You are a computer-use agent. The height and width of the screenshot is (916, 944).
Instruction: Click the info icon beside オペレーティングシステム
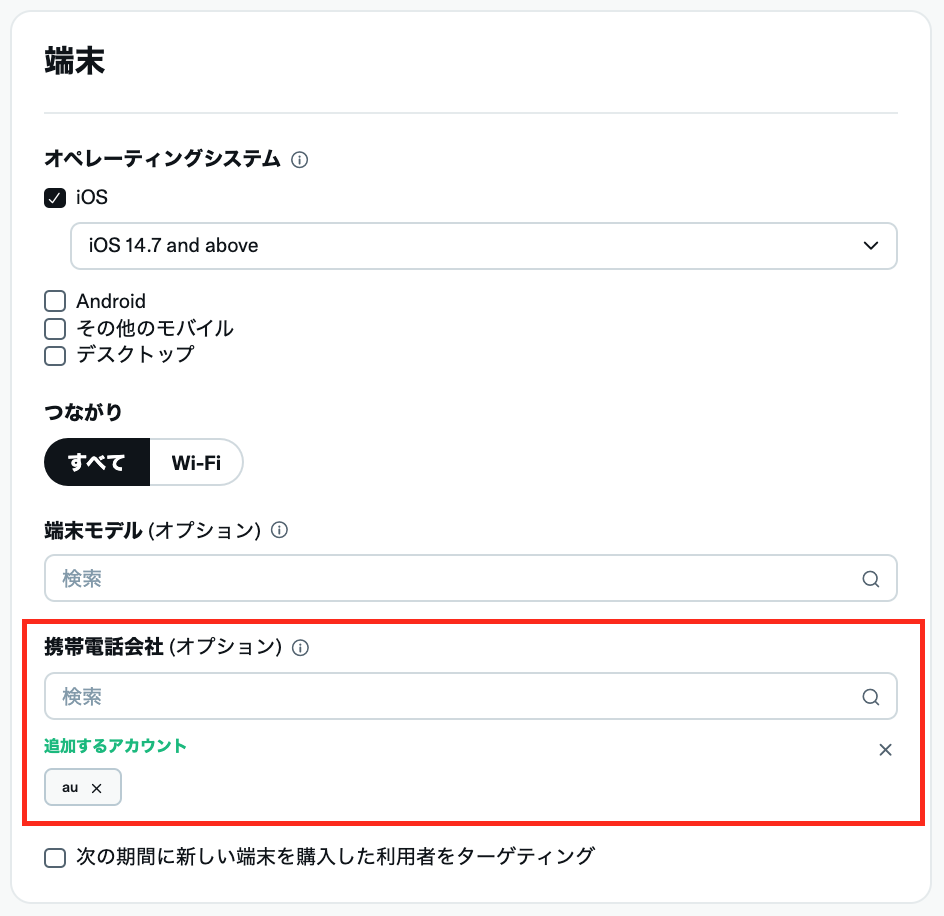click(x=299, y=159)
